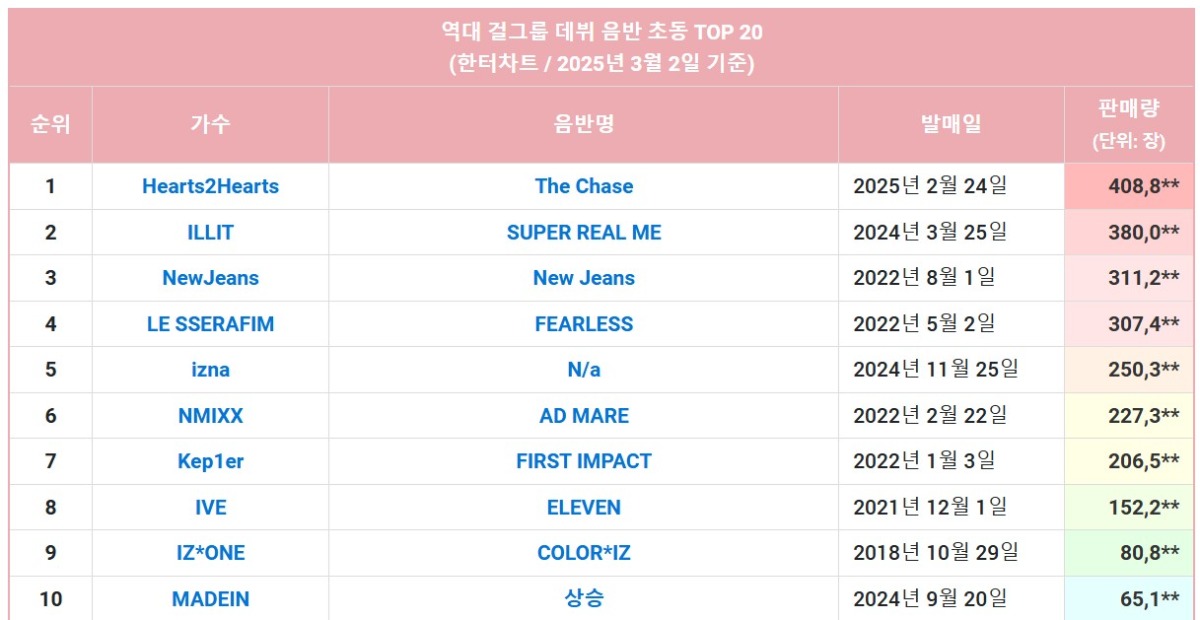Open the IZ*ONE artist link
1200x620 pixels.
210,553
